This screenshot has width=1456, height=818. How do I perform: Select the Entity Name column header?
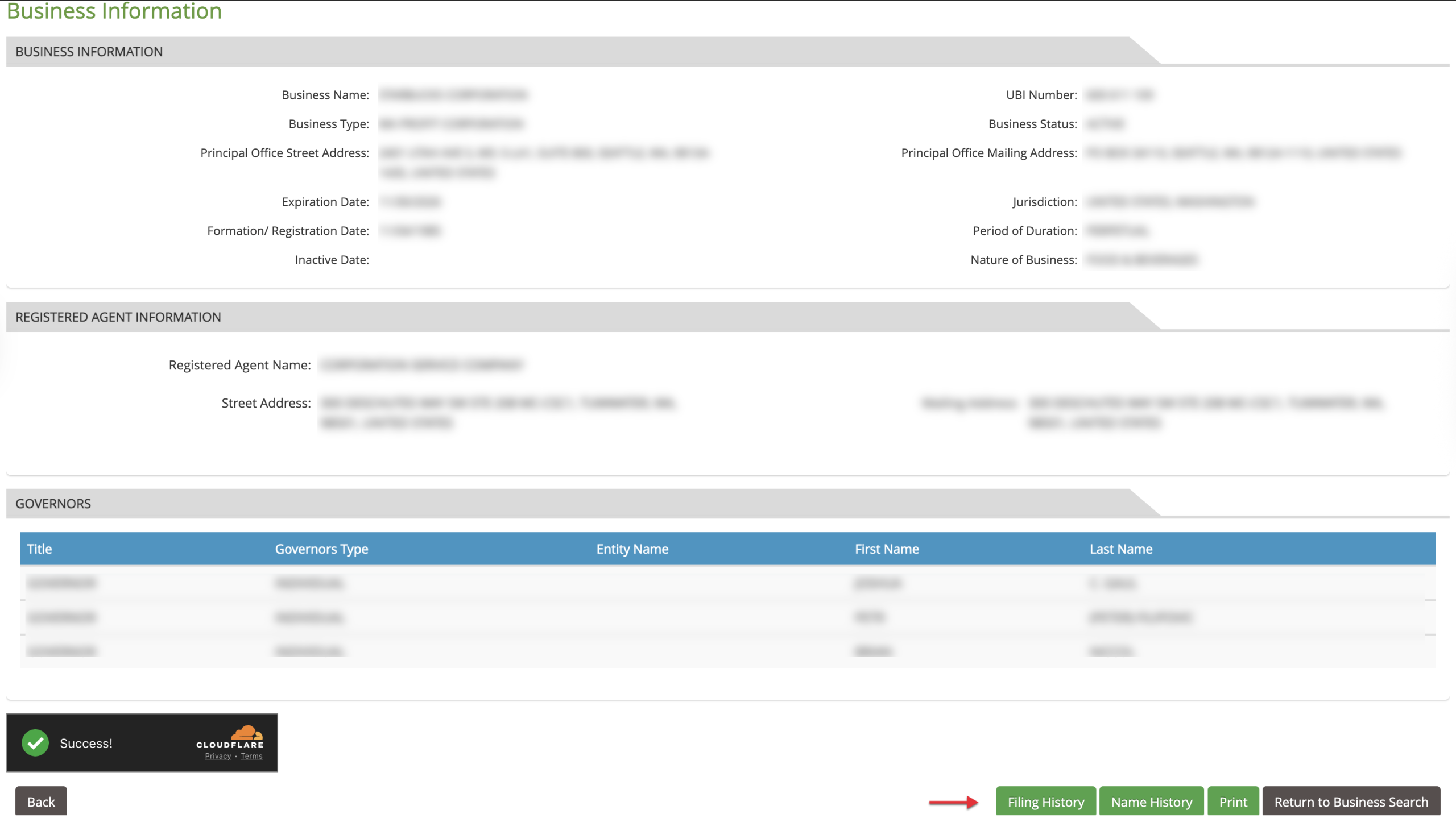coord(632,549)
